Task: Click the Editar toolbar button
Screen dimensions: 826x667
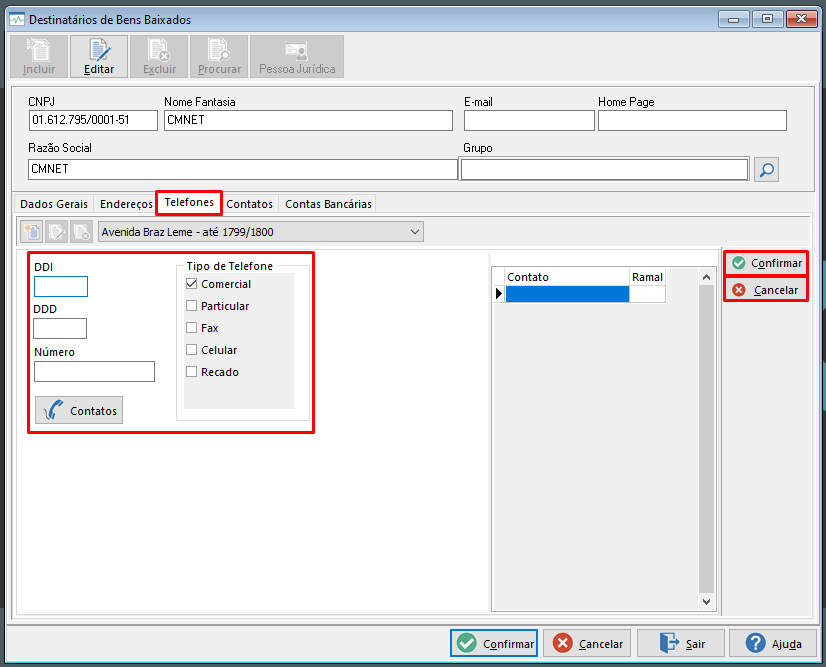Action: [x=99, y=57]
